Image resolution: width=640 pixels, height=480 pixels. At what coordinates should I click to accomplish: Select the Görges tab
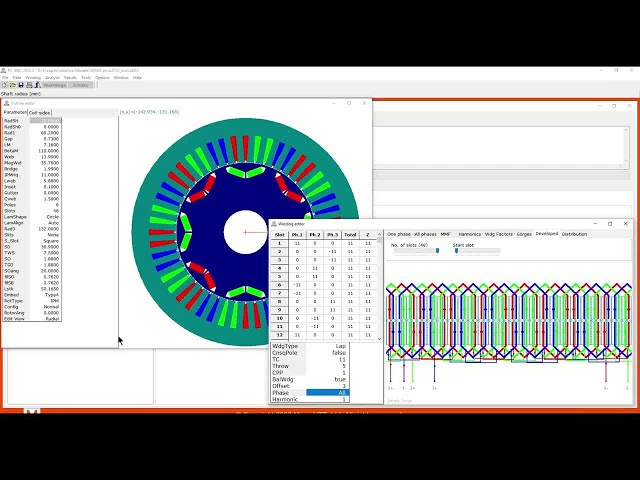click(524, 234)
